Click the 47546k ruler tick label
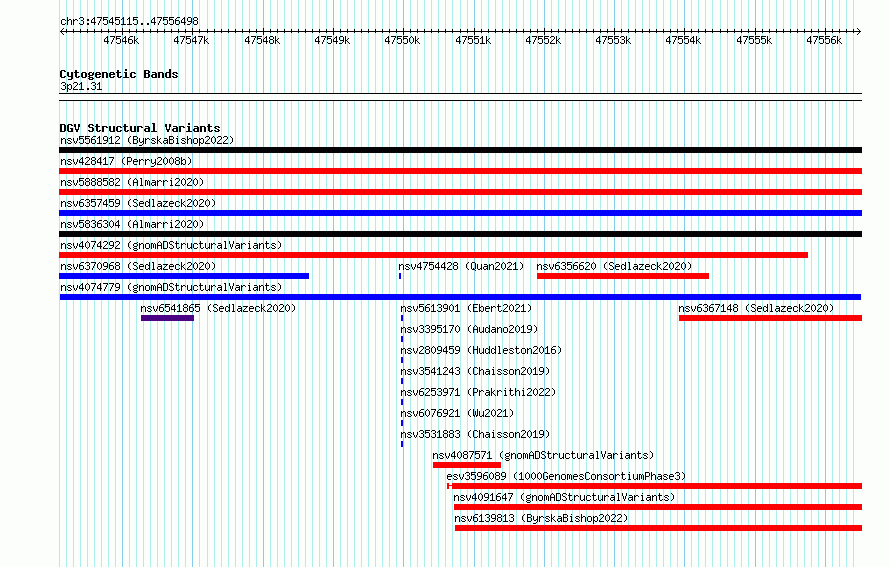 pos(121,40)
